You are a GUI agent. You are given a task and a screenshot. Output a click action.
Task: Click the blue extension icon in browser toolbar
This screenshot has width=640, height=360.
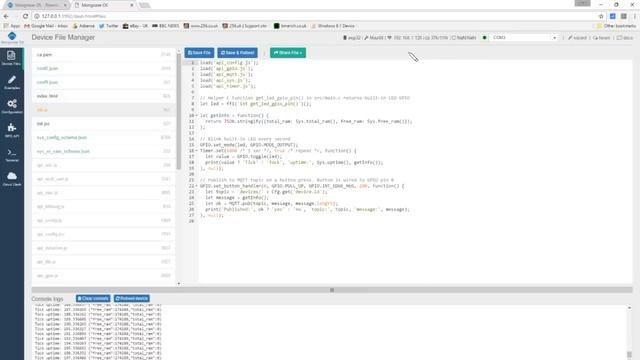click(x=613, y=16)
